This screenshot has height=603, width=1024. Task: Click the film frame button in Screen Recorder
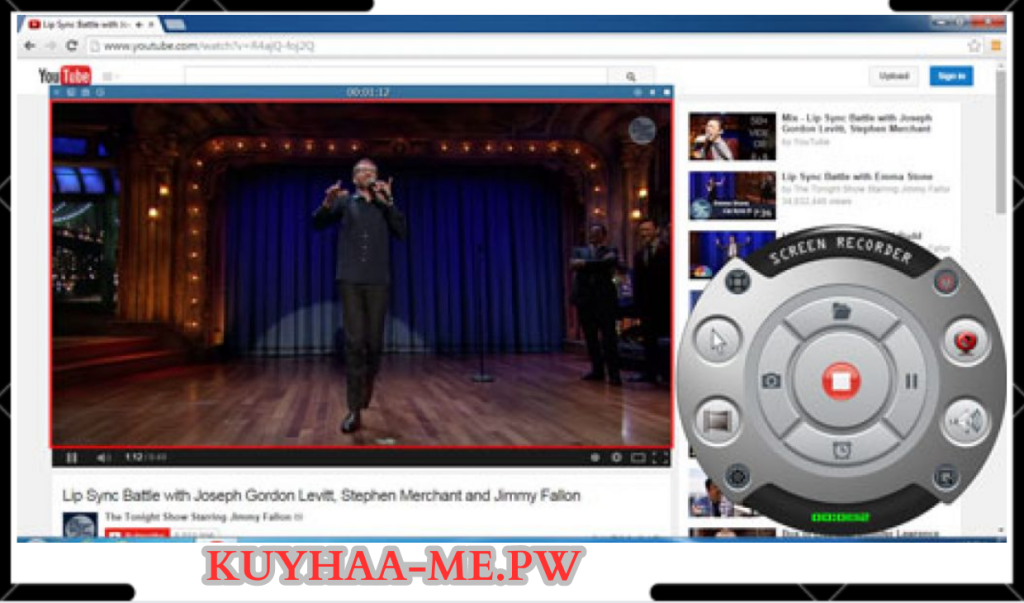point(717,421)
